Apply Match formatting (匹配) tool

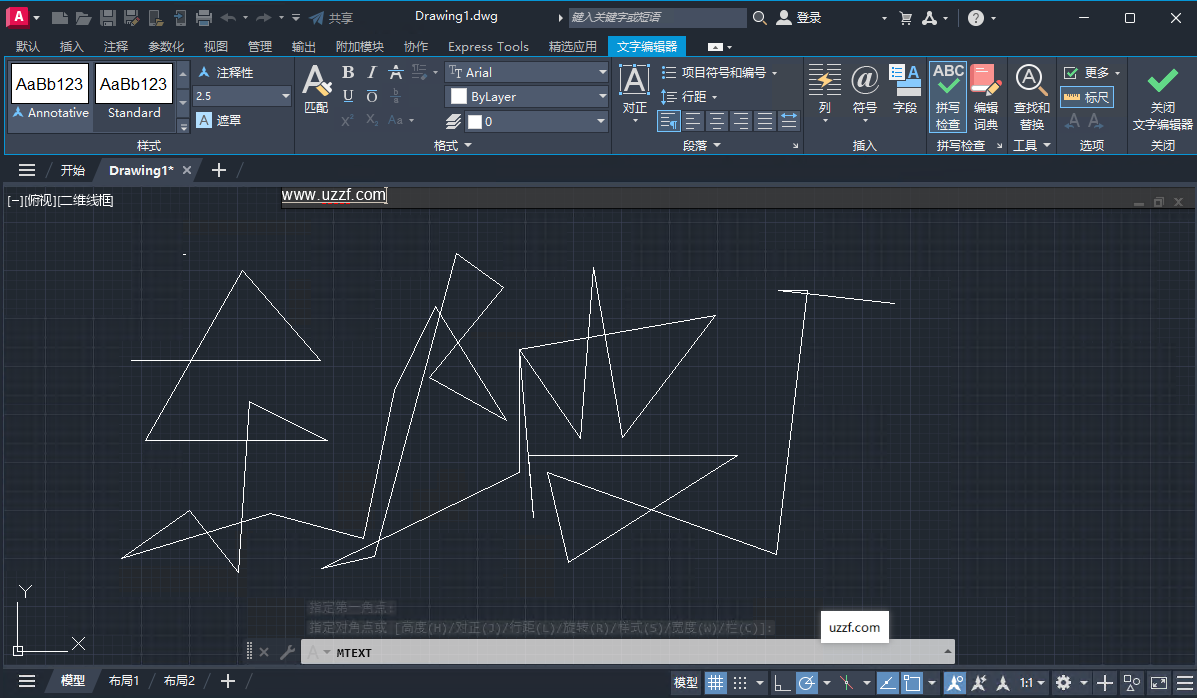(316, 90)
